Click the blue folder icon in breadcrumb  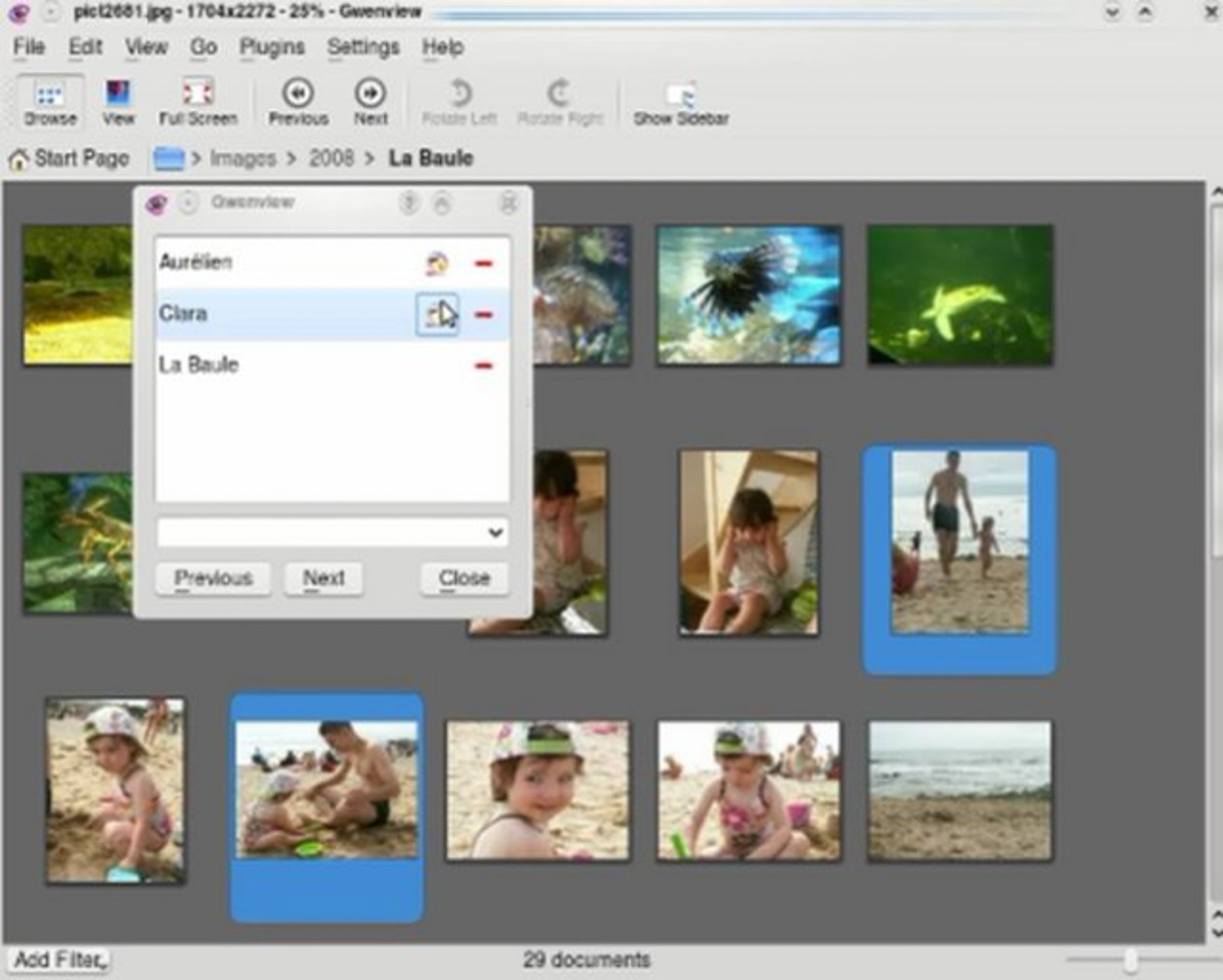pyautogui.click(x=169, y=158)
